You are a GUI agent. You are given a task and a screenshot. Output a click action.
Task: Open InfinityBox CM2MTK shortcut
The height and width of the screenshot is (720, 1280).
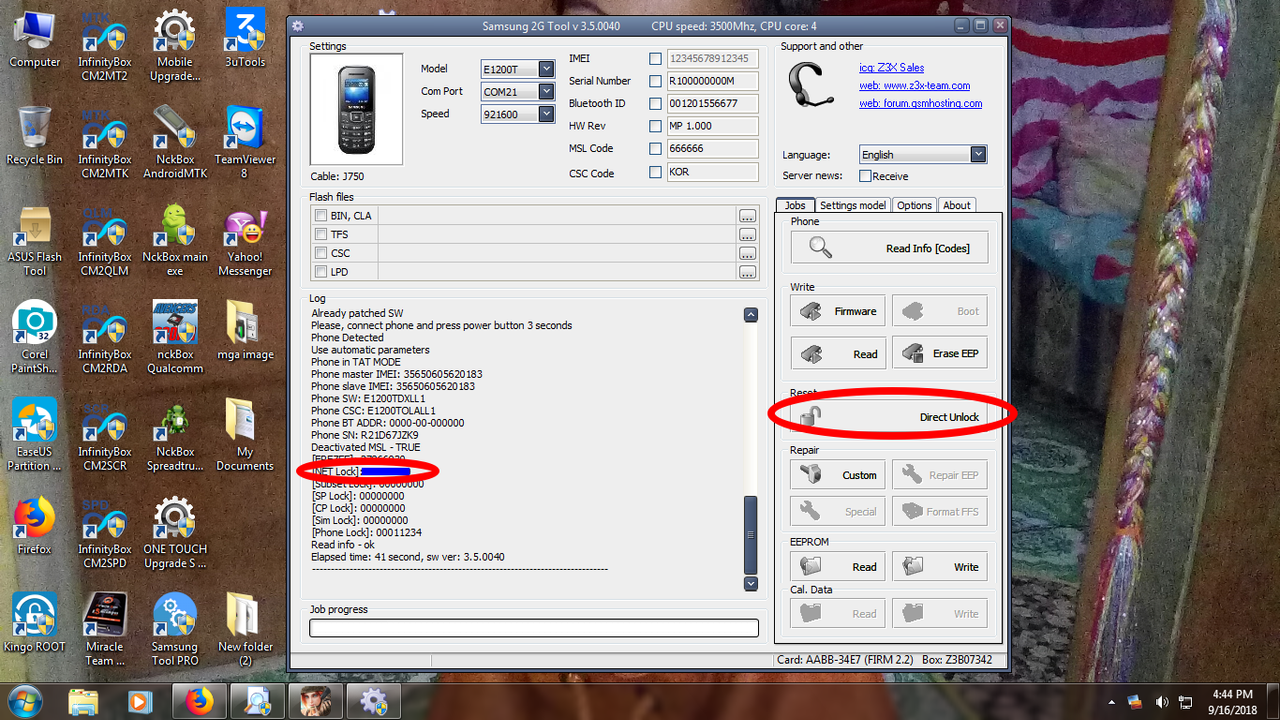[x=105, y=143]
